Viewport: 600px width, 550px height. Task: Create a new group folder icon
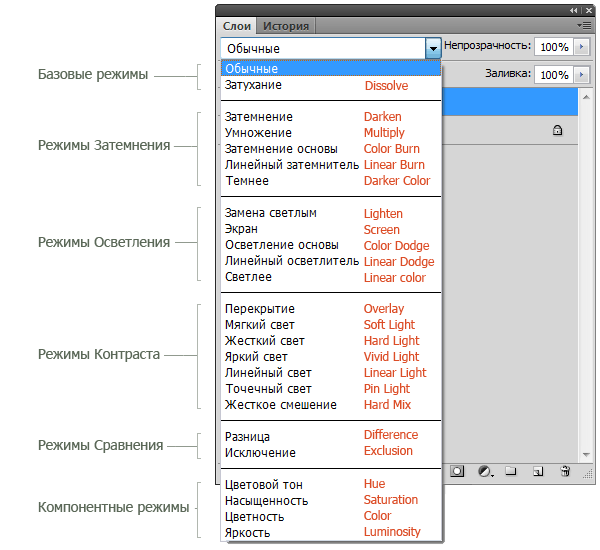510,471
